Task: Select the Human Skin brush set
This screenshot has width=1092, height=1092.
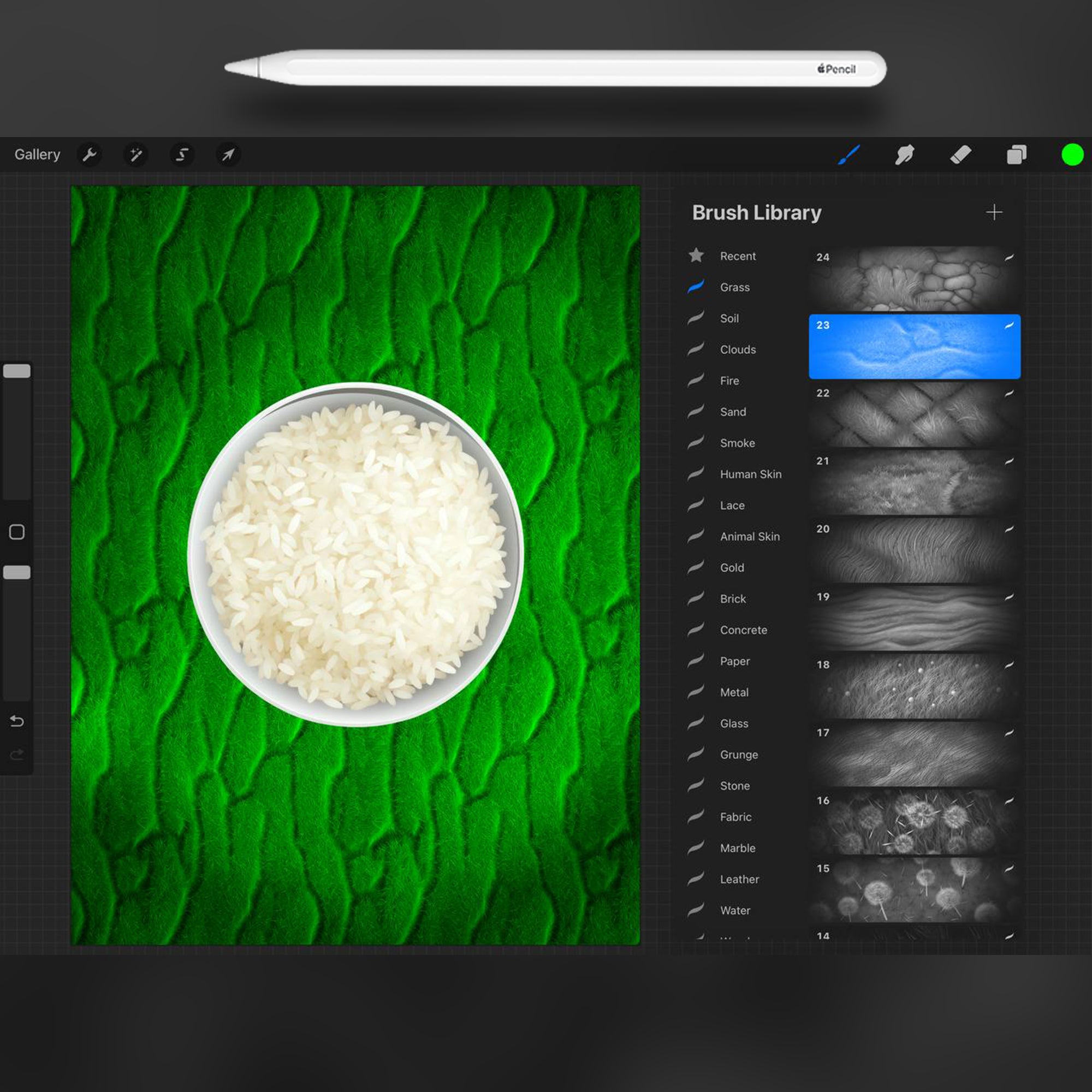Action: coord(751,474)
